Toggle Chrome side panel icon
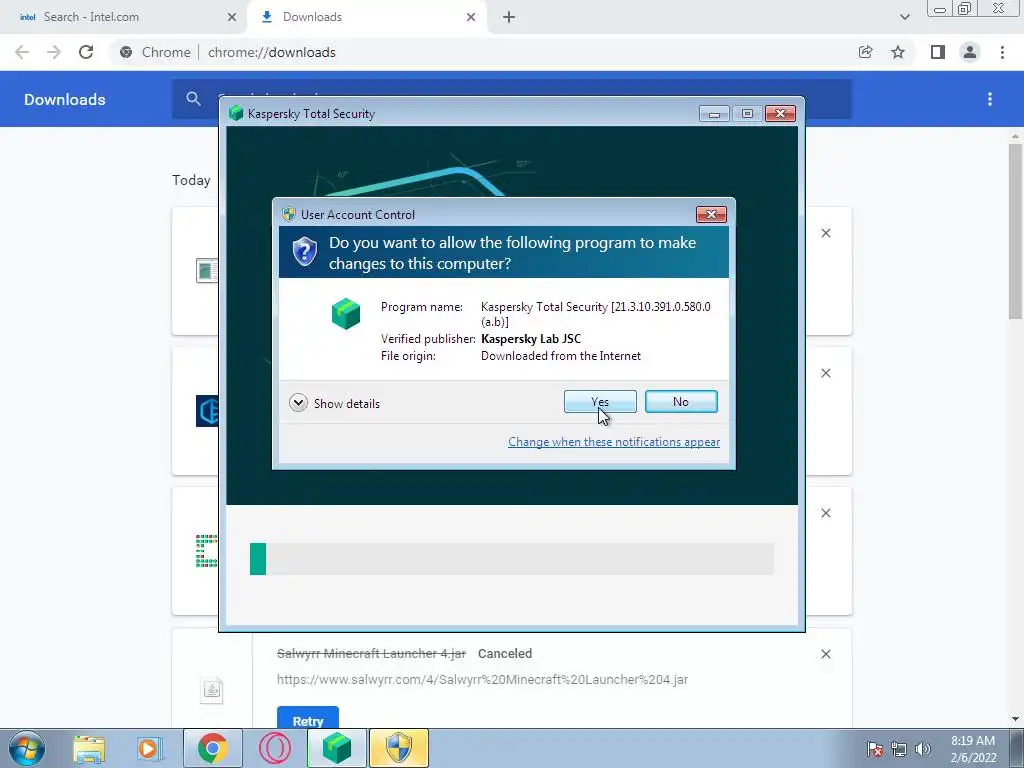The height and width of the screenshot is (768, 1024). pyautogui.click(x=938, y=52)
